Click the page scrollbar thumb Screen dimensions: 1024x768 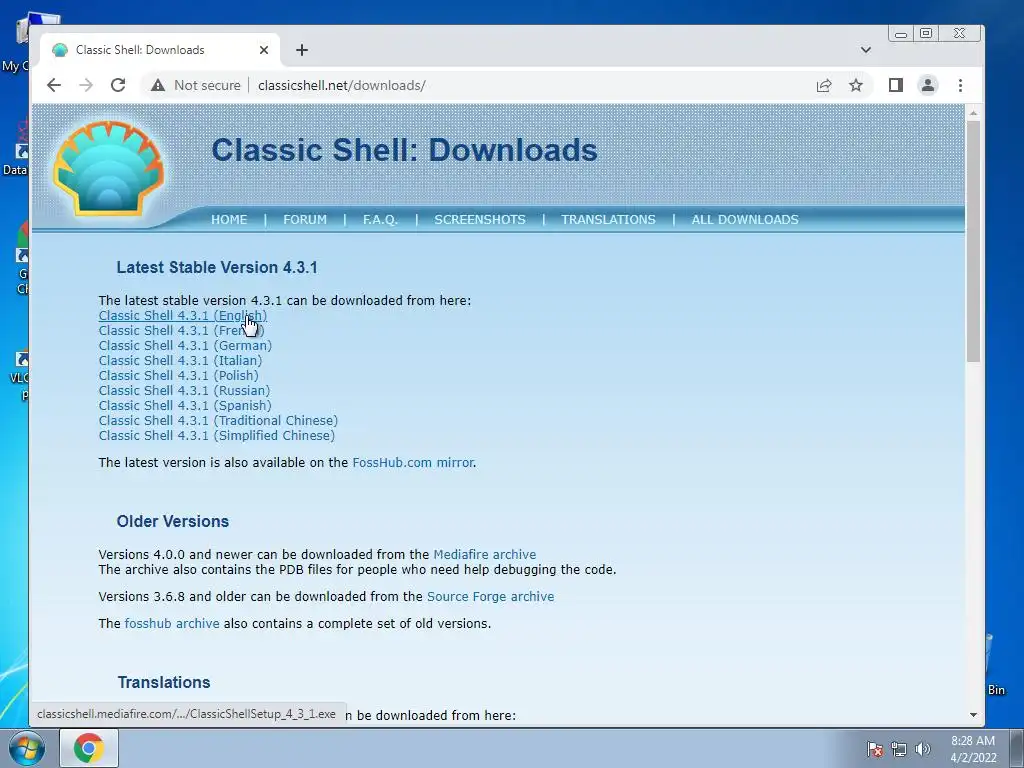(x=973, y=242)
